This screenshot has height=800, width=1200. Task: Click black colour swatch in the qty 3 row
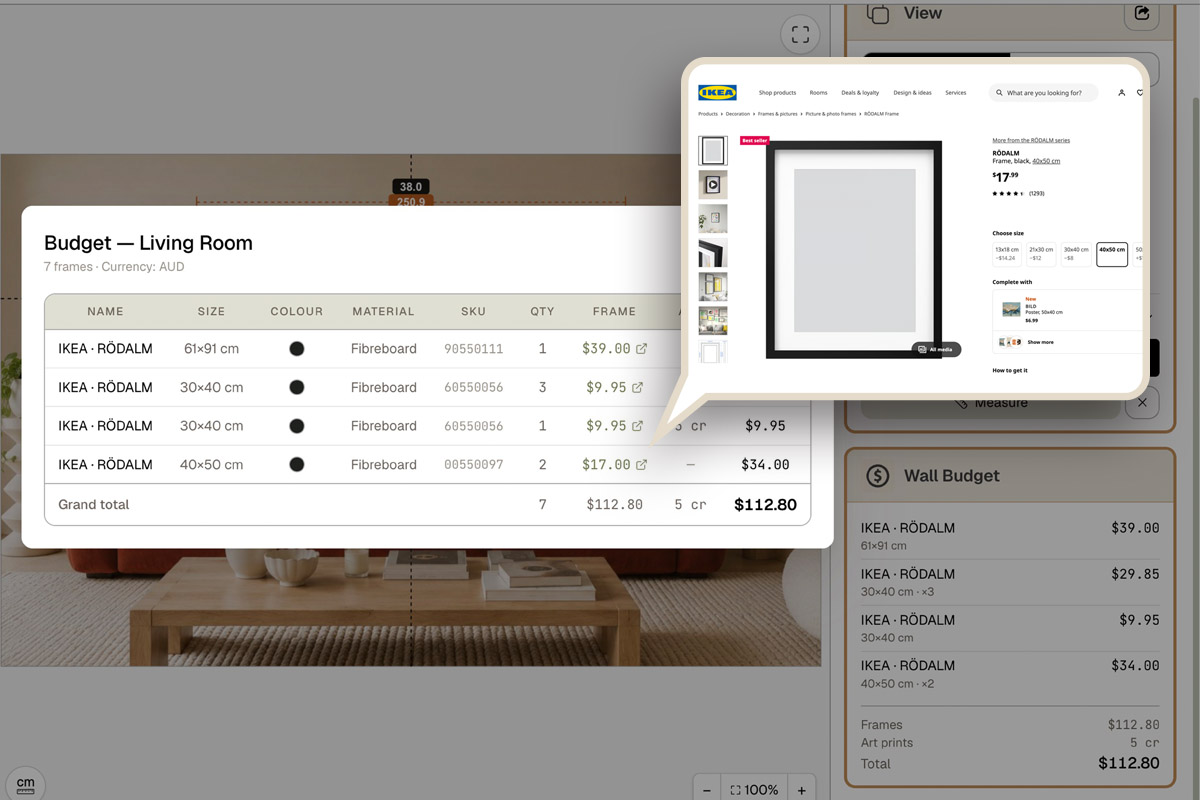pos(297,387)
